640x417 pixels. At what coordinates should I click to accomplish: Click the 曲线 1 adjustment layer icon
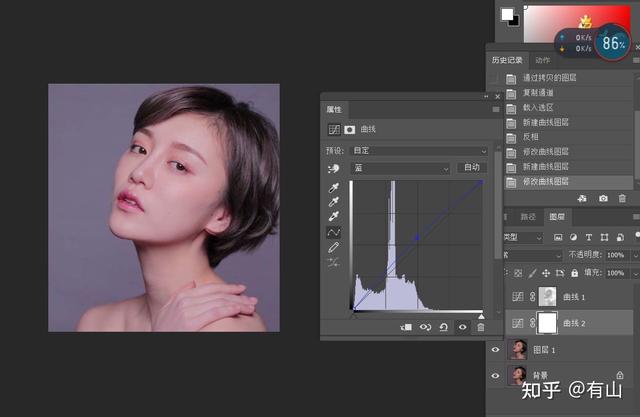point(518,297)
